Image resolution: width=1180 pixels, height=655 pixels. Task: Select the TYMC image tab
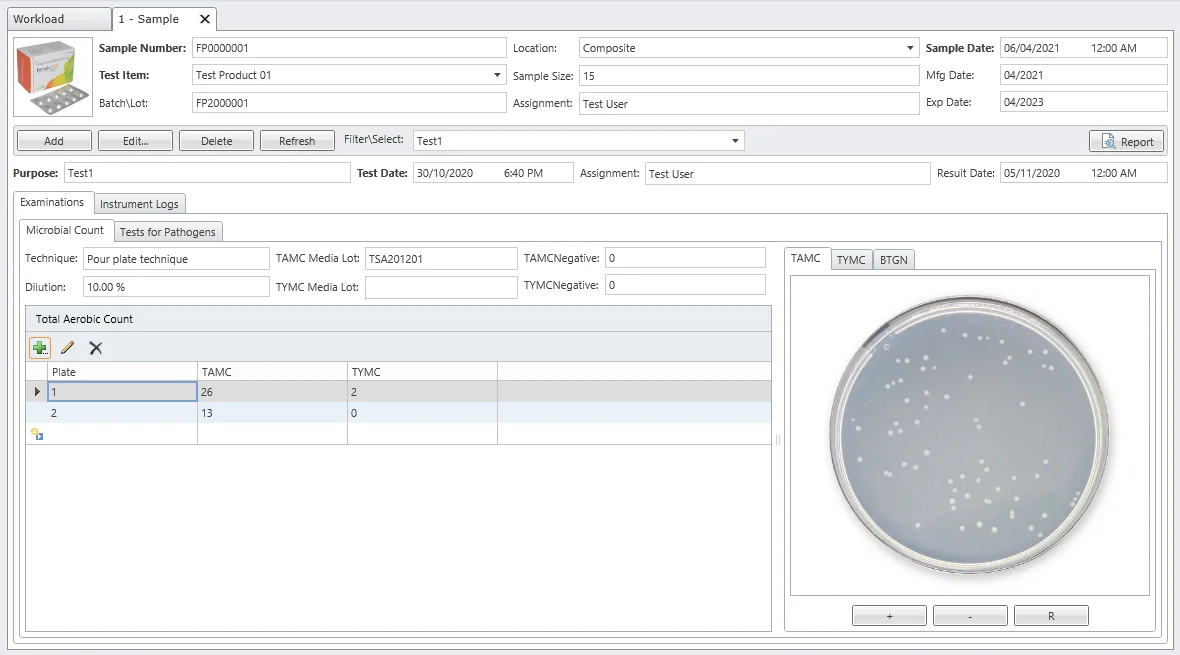pos(851,259)
